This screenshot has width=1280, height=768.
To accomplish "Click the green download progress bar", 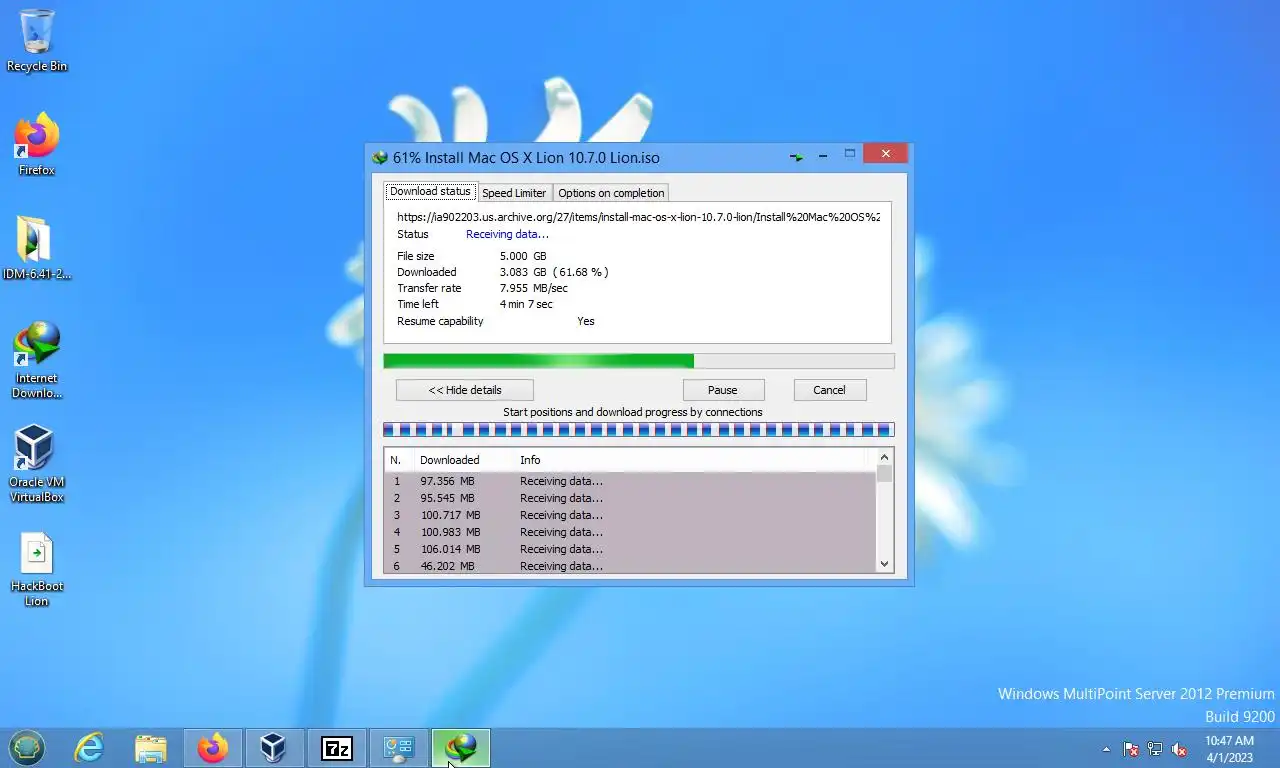I will coord(639,361).
